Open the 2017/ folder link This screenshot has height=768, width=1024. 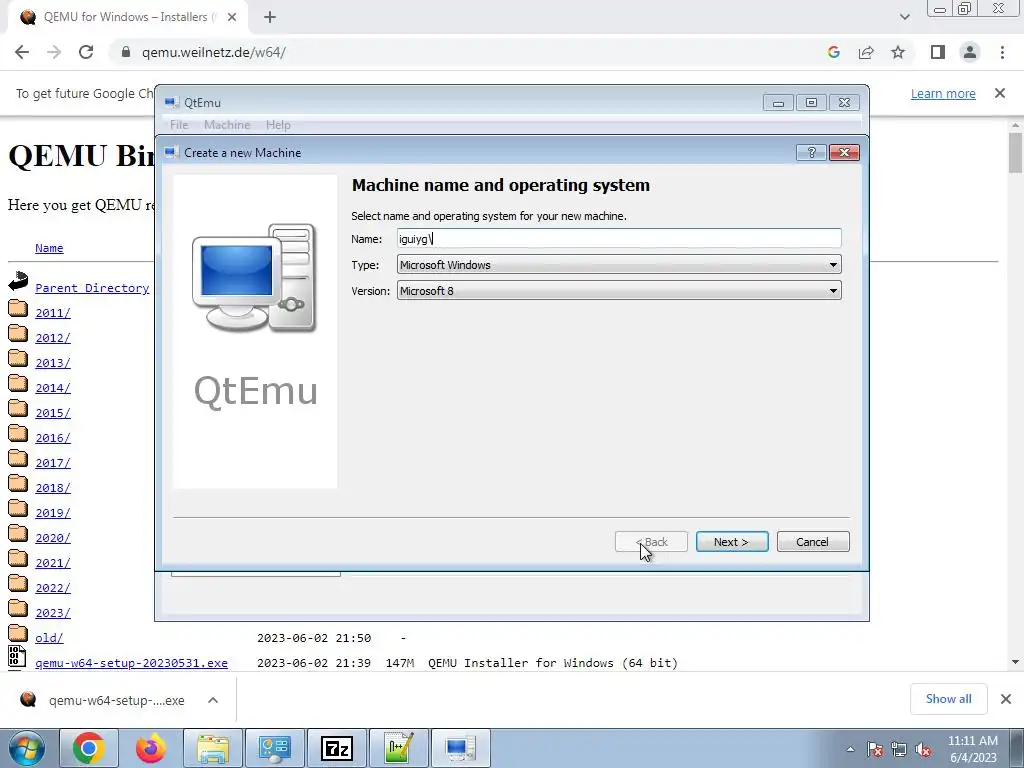pyautogui.click(x=52, y=463)
